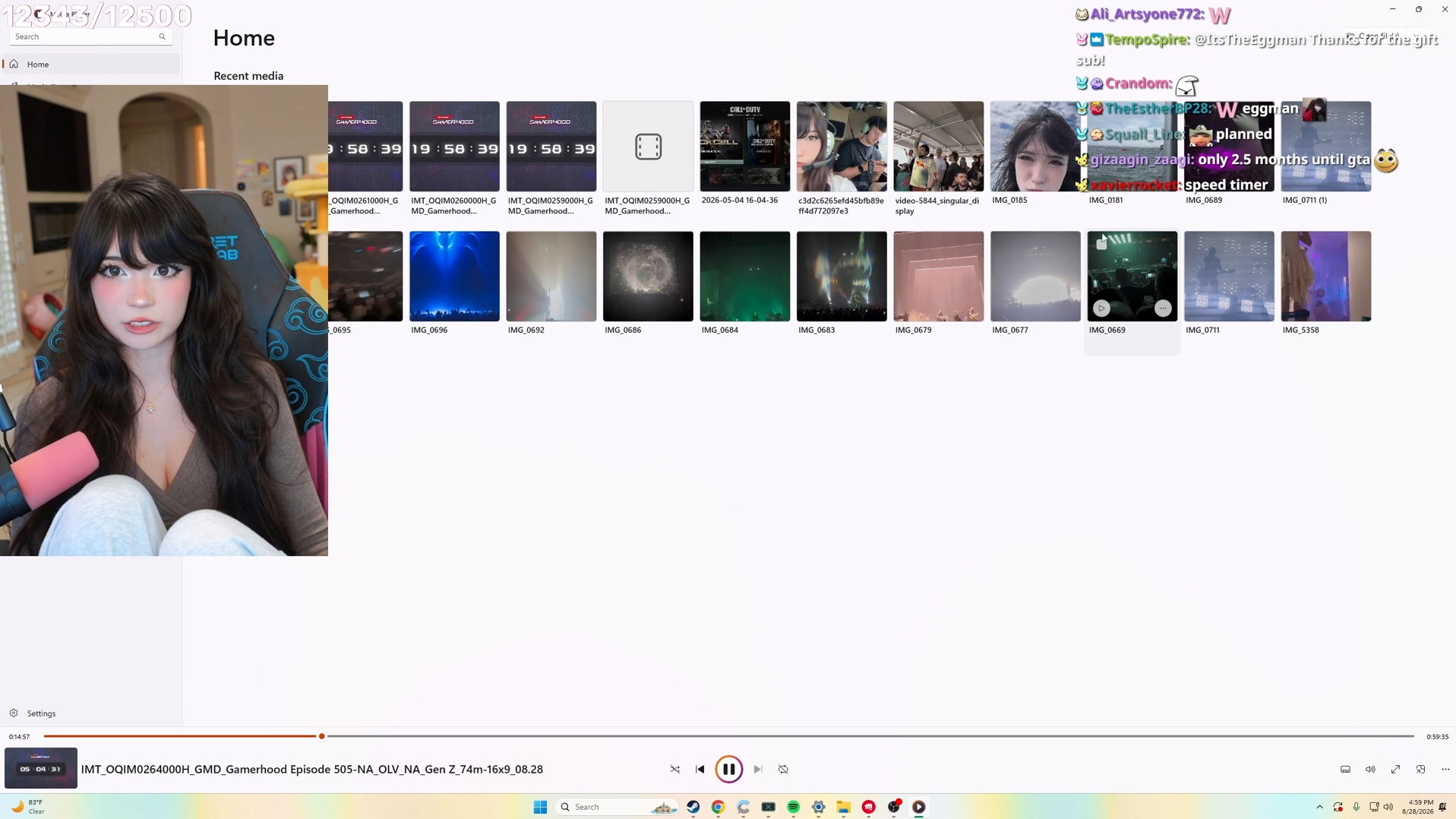
Task: Open the pink IMG_0679 thumbnail
Action: point(938,276)
